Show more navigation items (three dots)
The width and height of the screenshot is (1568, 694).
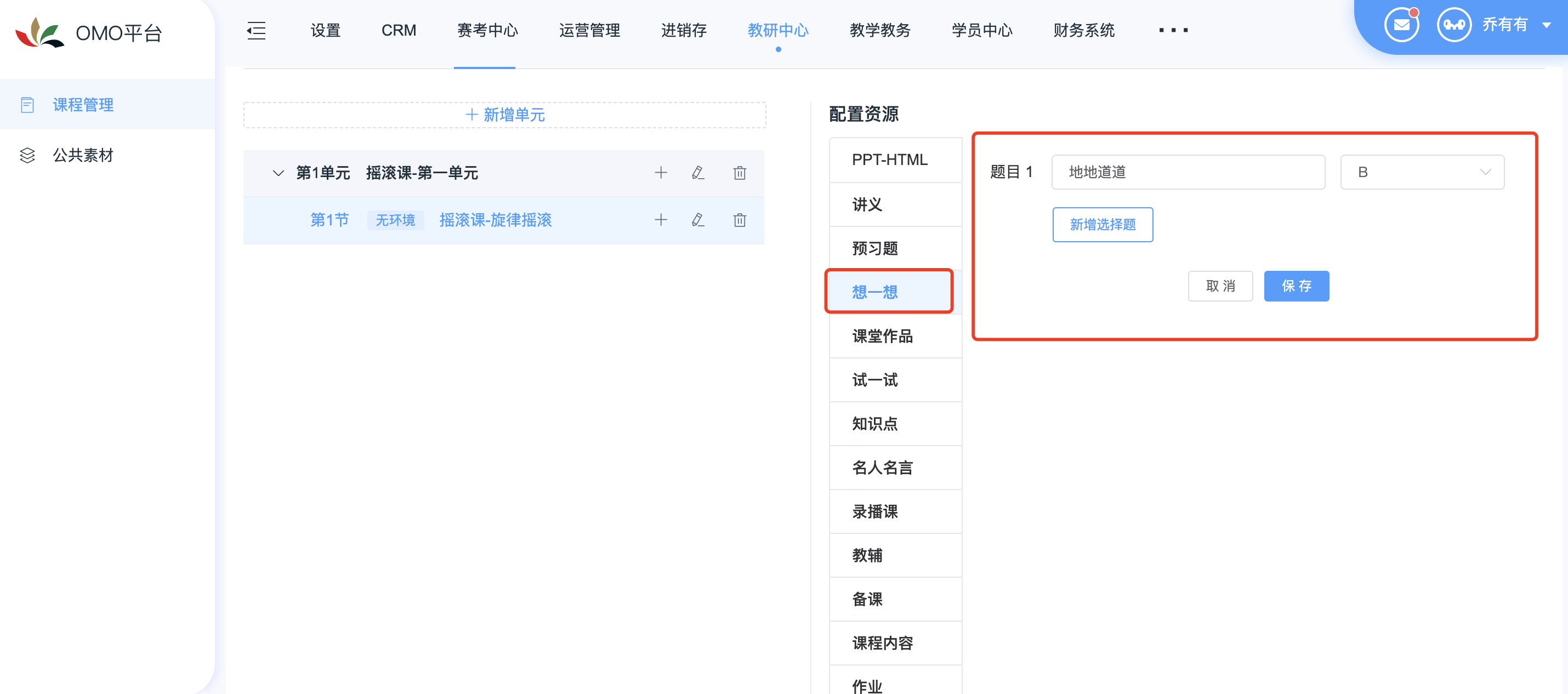[1173, 30]
